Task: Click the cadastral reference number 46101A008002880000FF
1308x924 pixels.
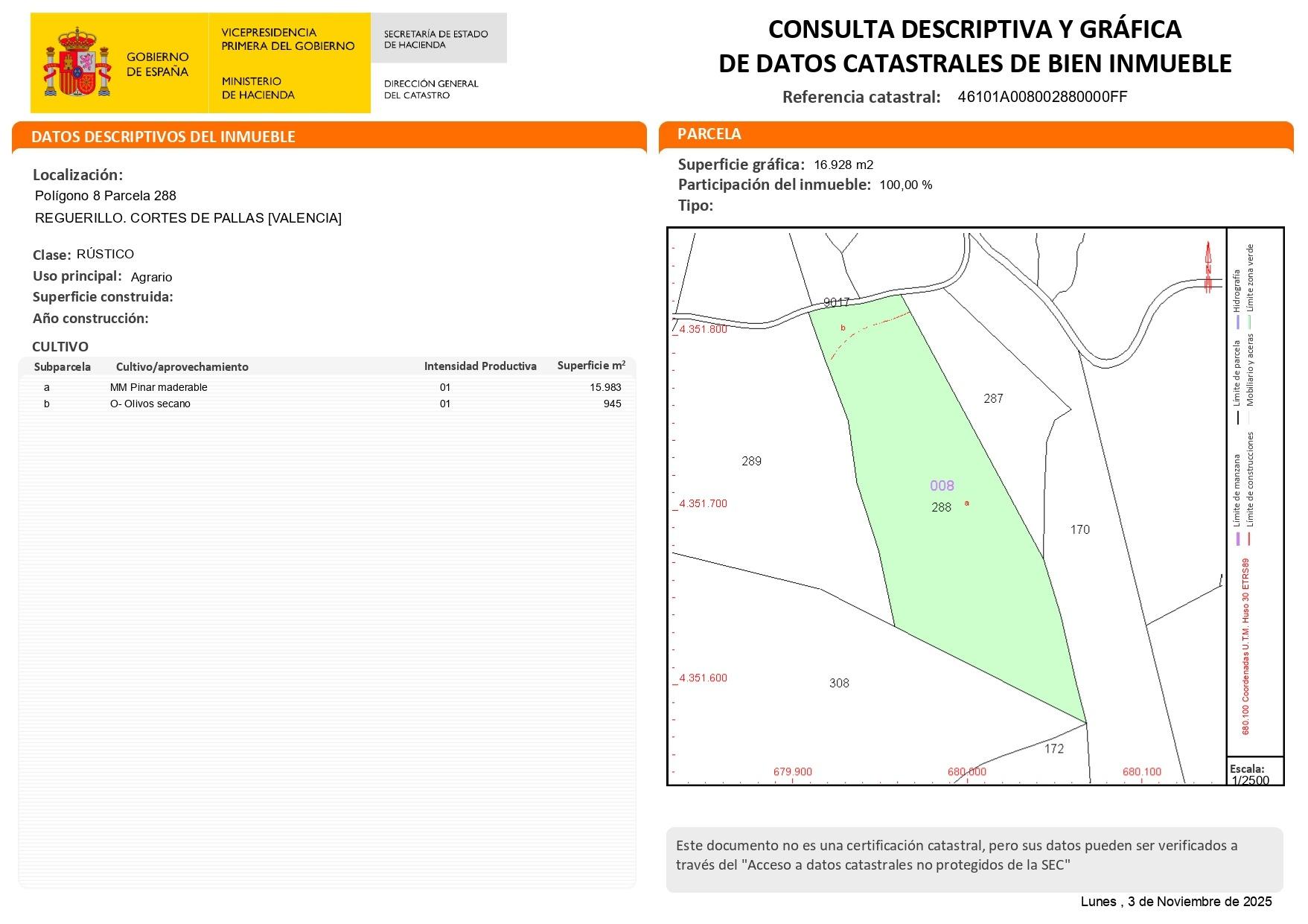Action: [x=1041, y=97]
